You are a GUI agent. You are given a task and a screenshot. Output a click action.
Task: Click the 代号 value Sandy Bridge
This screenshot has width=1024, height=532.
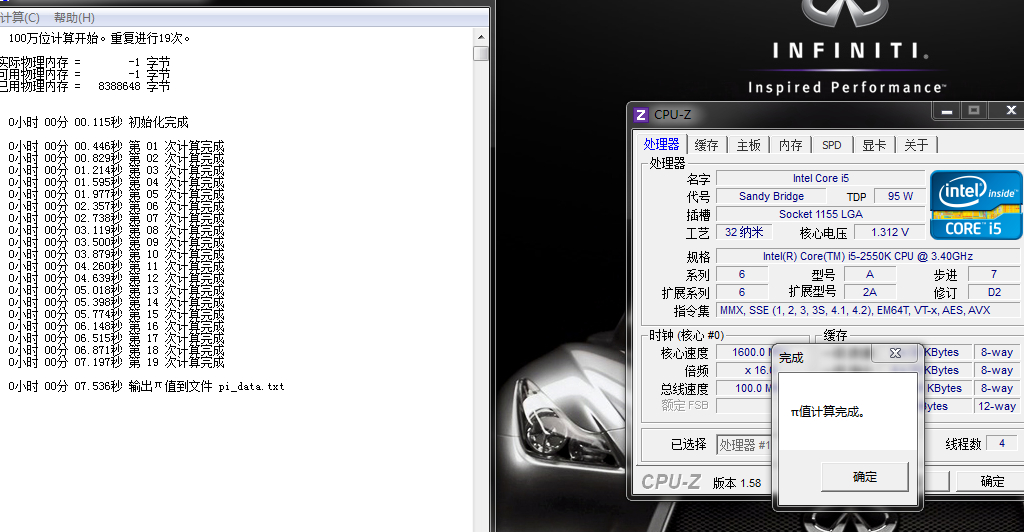tap(771, 196)
